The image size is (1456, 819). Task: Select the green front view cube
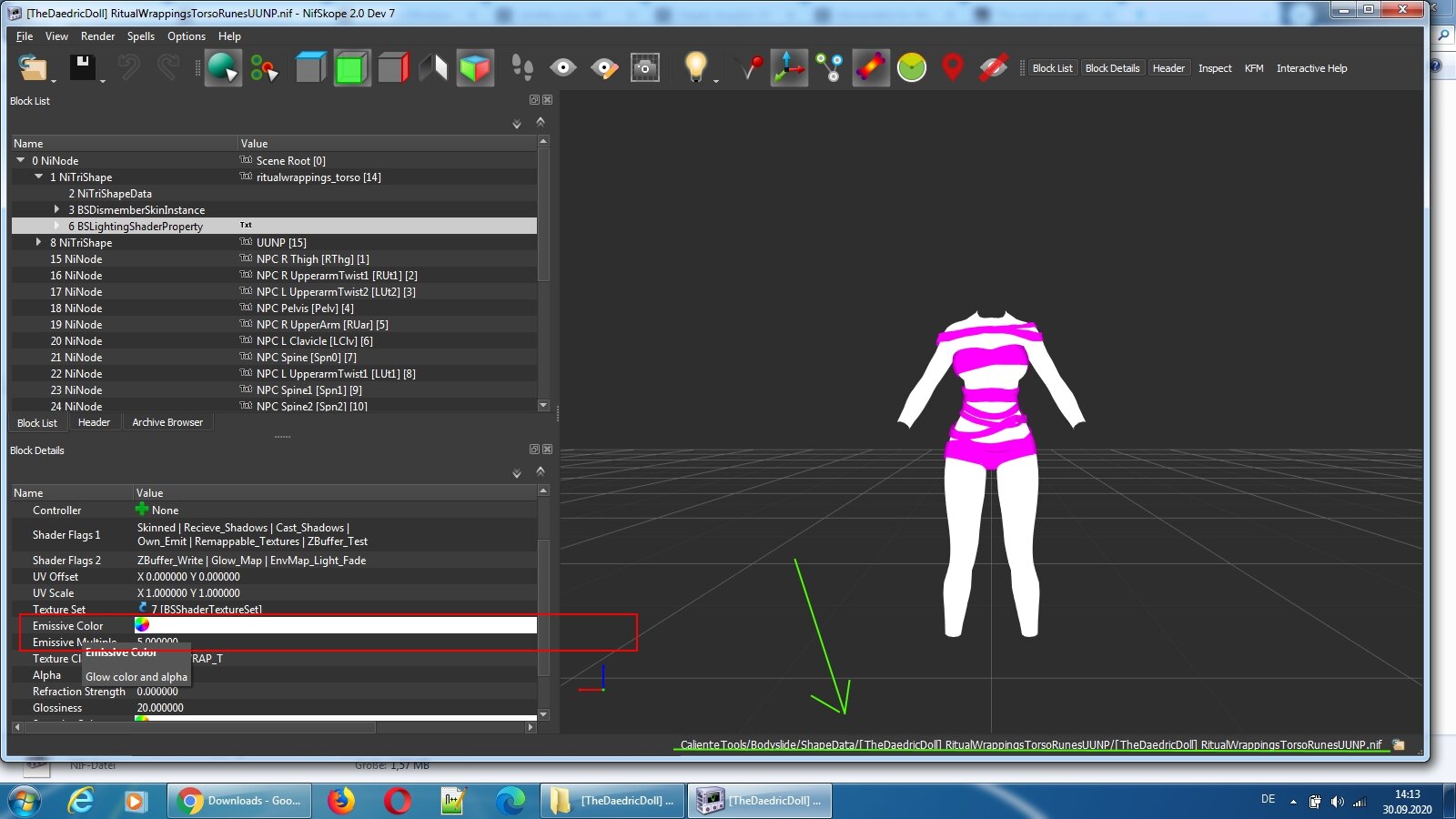click(351, 68)
